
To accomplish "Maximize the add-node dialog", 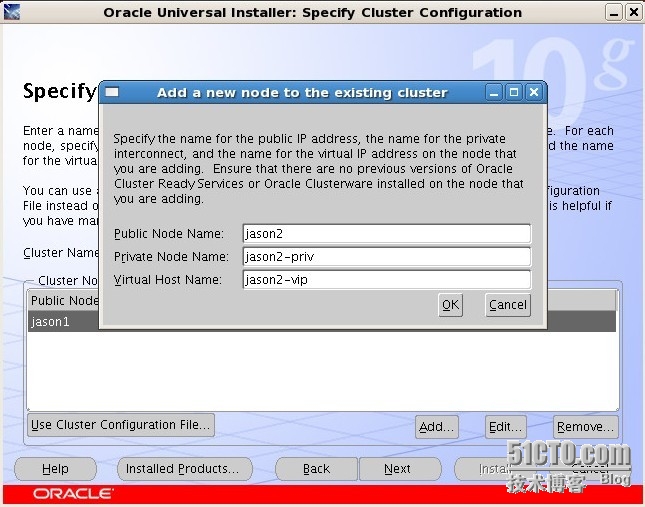I will click(514, 93).
